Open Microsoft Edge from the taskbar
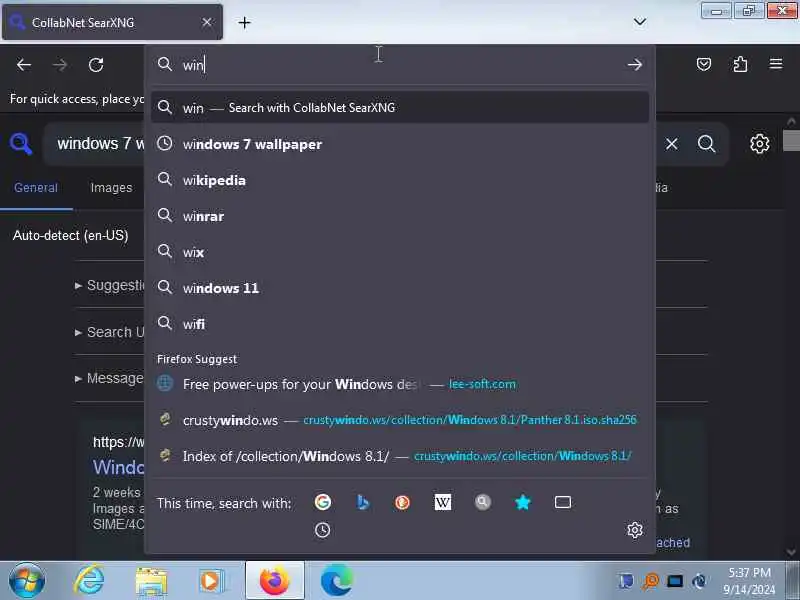The height and width of the screenshot is (600, 800). 336,581
